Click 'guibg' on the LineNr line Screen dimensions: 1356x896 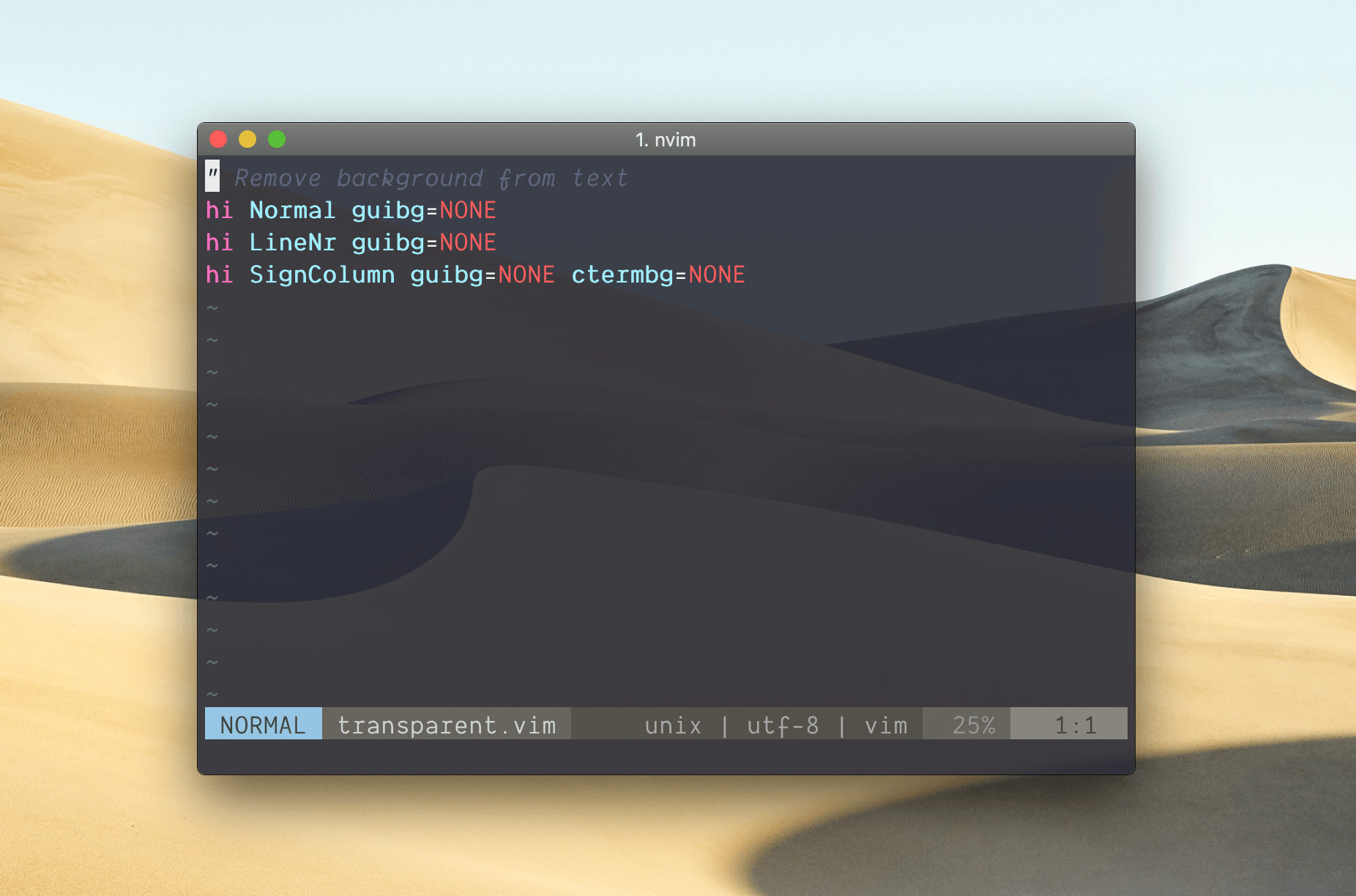pos(388,242)
